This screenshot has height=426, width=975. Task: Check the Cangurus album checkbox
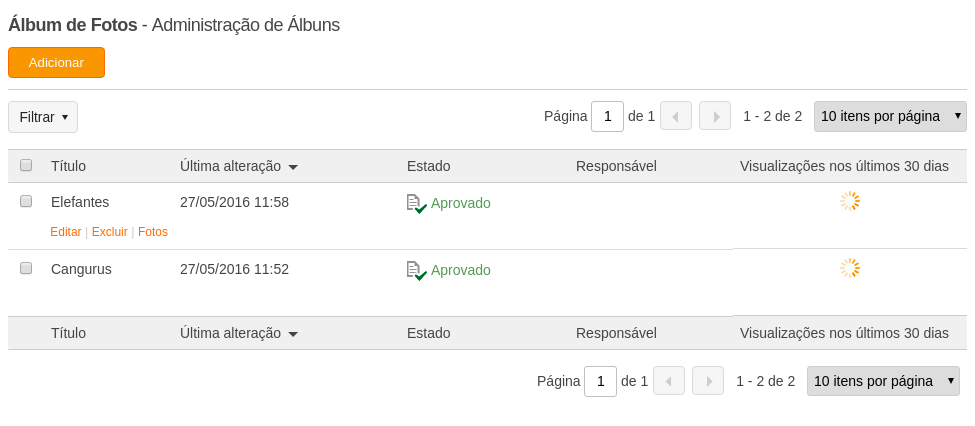(26, 268)
